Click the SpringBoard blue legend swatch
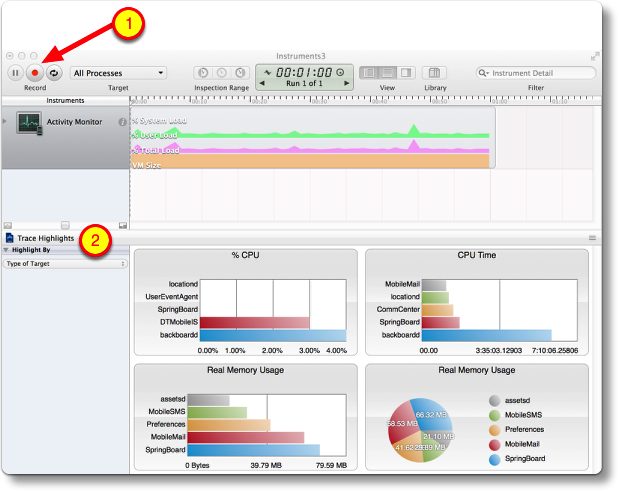 click(495, 460)
